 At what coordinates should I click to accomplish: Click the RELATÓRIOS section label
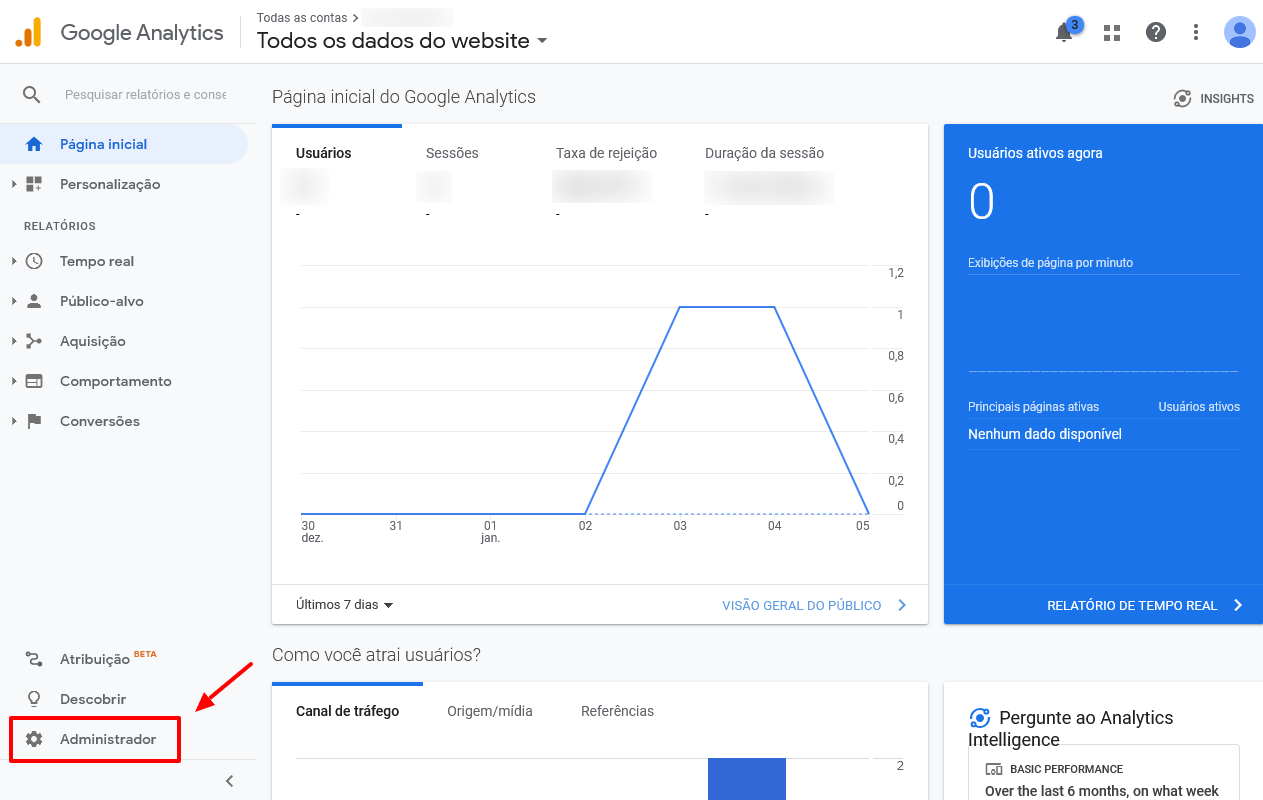tap(60, 226)
